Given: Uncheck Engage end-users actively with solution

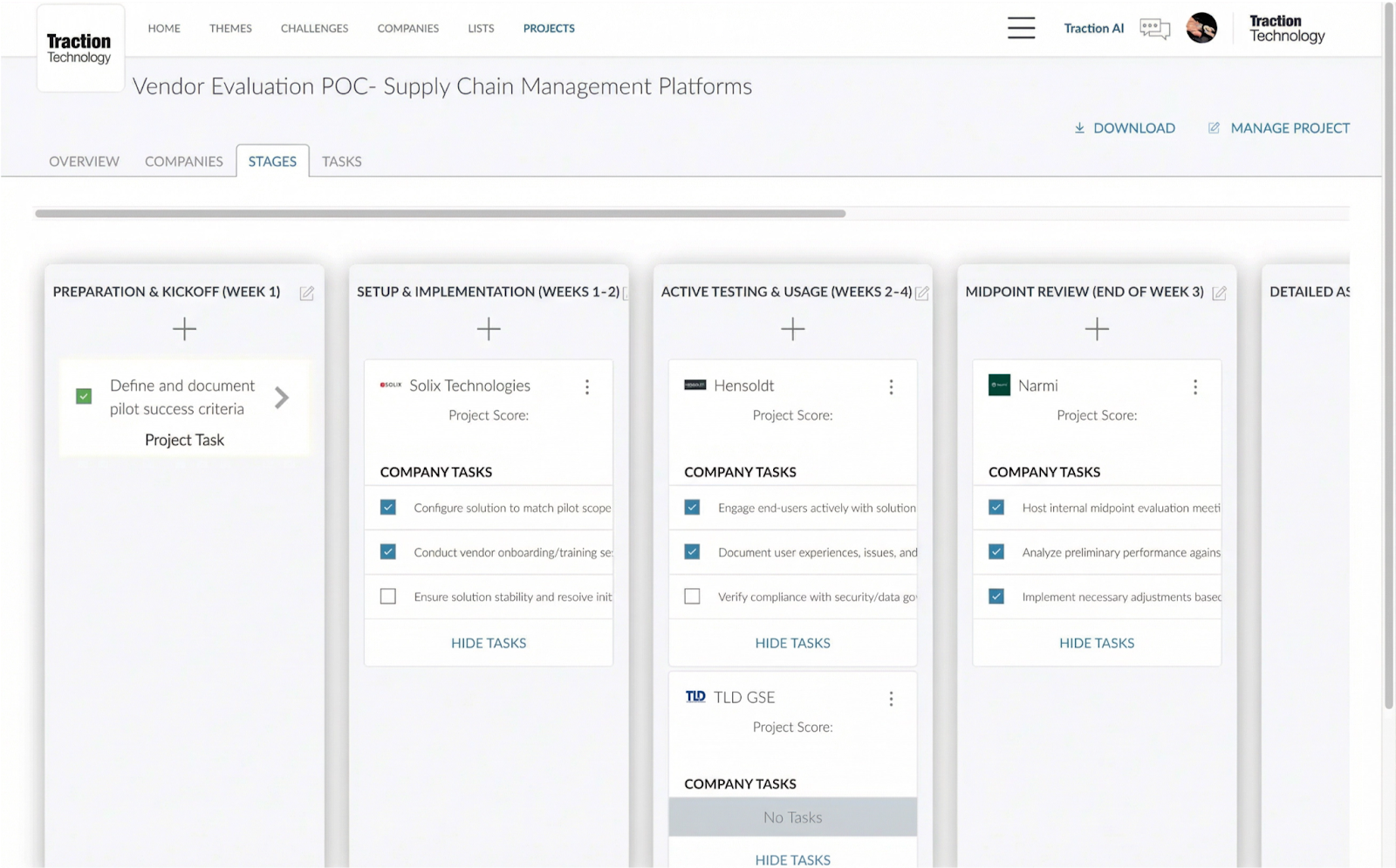Looking at the screenshot, I should click(x=692, y=507).
